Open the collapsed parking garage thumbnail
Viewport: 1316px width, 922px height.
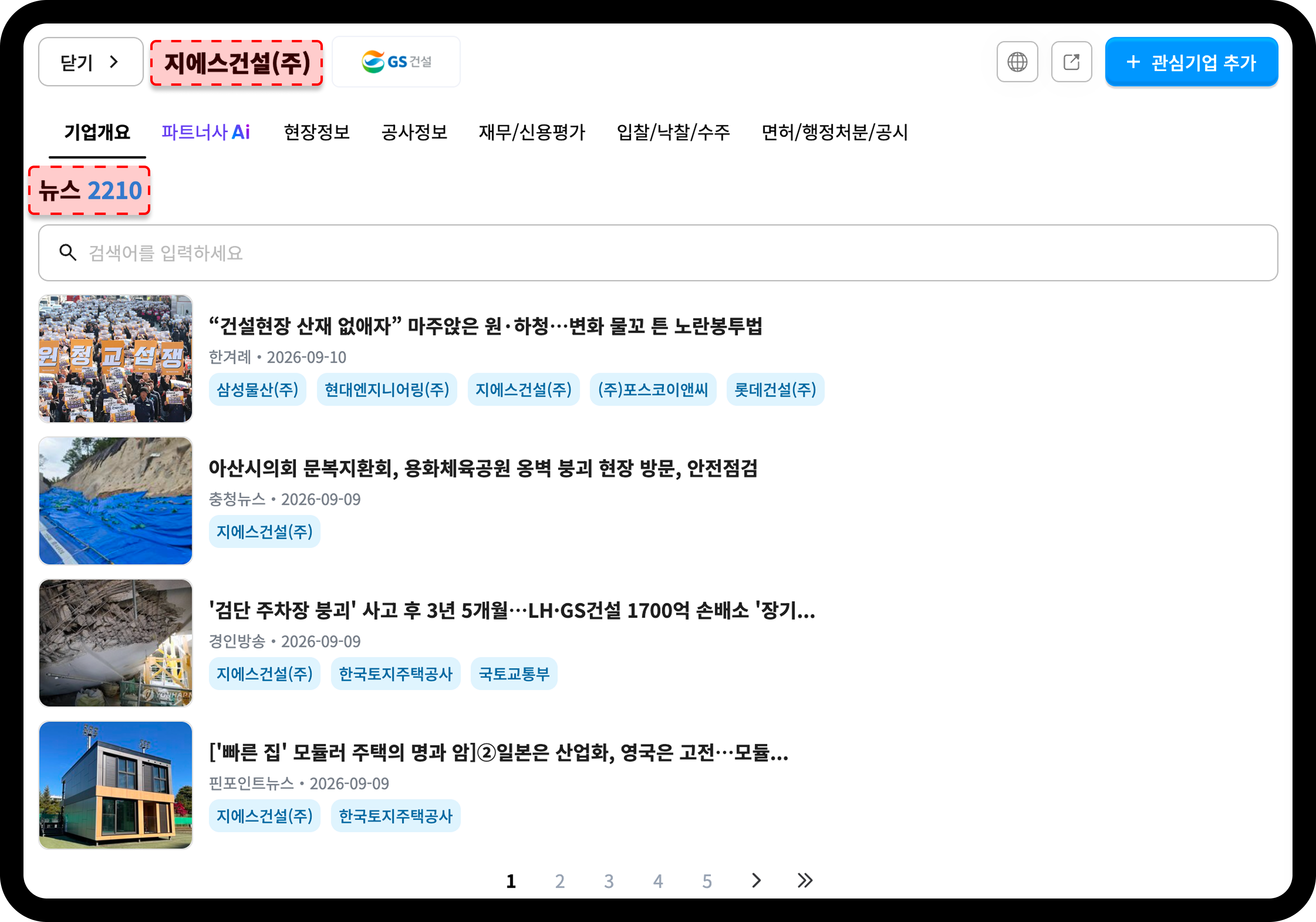pyautogui.click(x=115, y=643)
